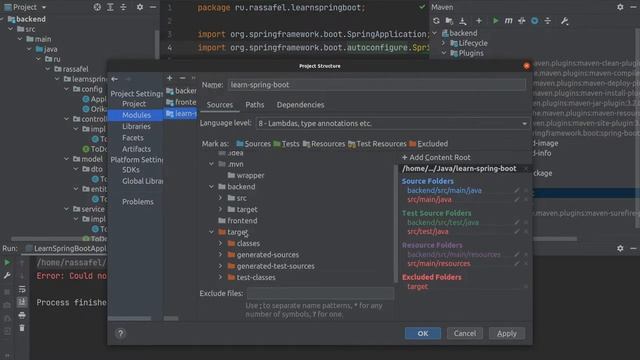Open Facets settings section

pyautogui.click(x=133, y=138)
